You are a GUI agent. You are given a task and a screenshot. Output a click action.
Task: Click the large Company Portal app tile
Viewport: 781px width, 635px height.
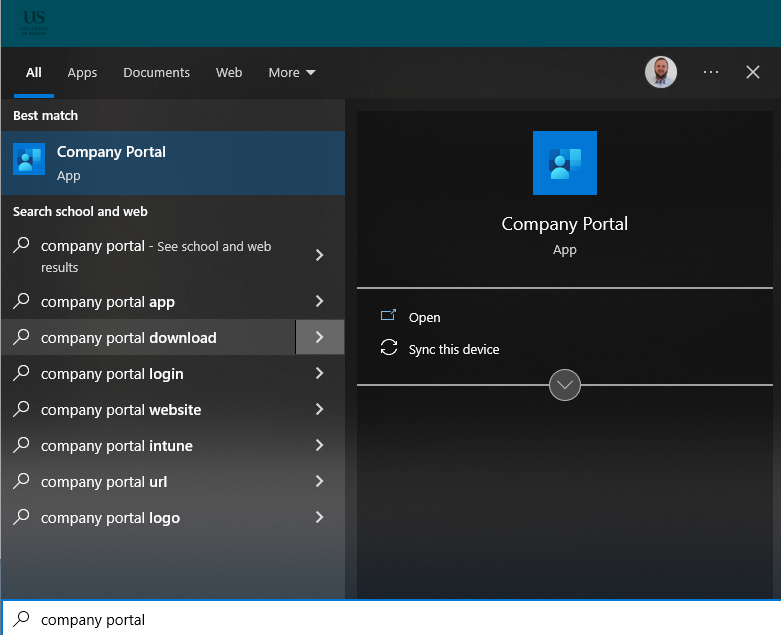tap(564, 163)
